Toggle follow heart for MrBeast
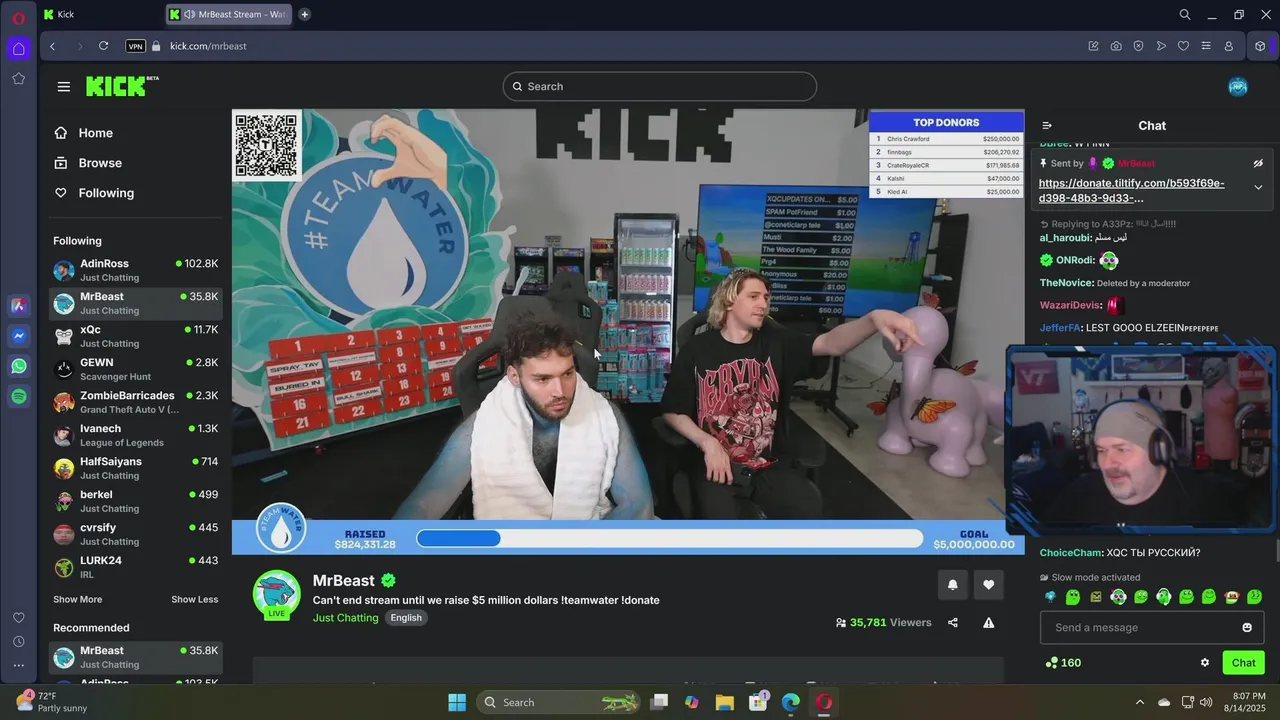1280x720 pixels. (989, 585)
